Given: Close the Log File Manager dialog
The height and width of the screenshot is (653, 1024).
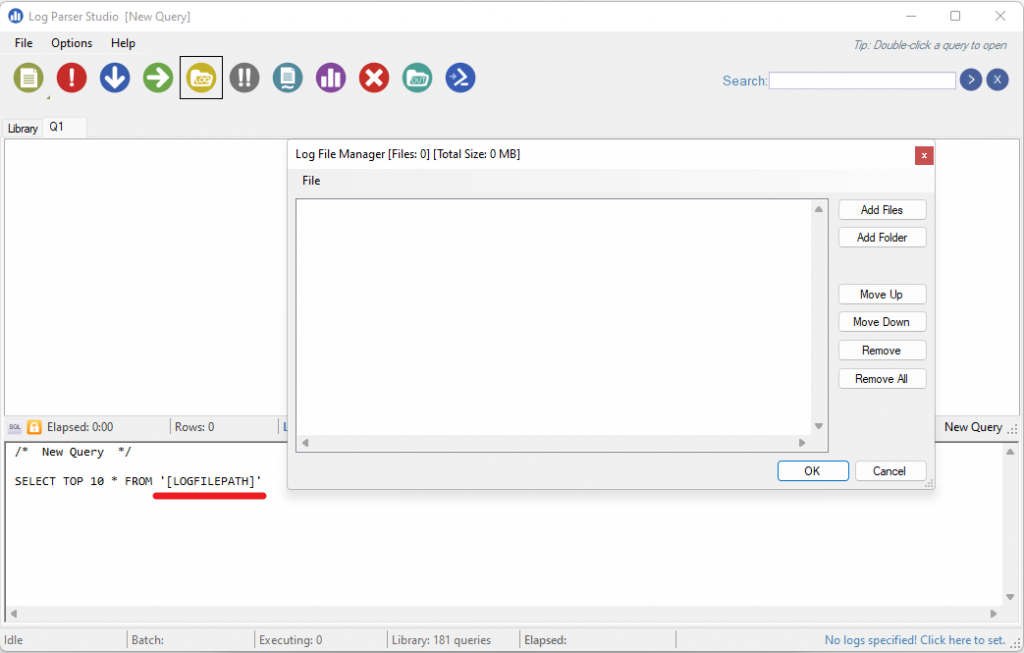Looking at the screenshot, I should point(924,155).
